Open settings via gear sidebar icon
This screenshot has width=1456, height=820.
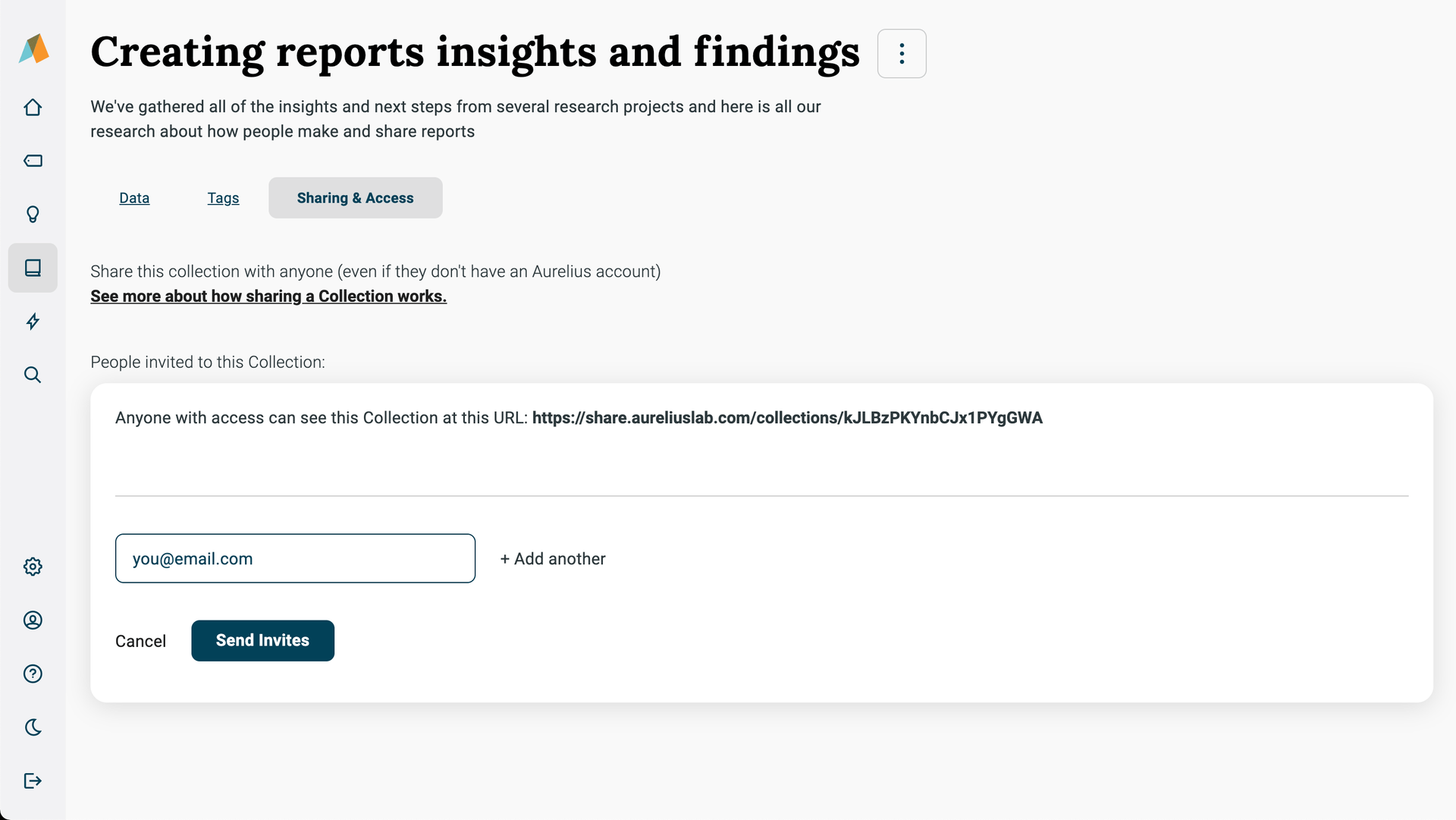pos(33,567)
